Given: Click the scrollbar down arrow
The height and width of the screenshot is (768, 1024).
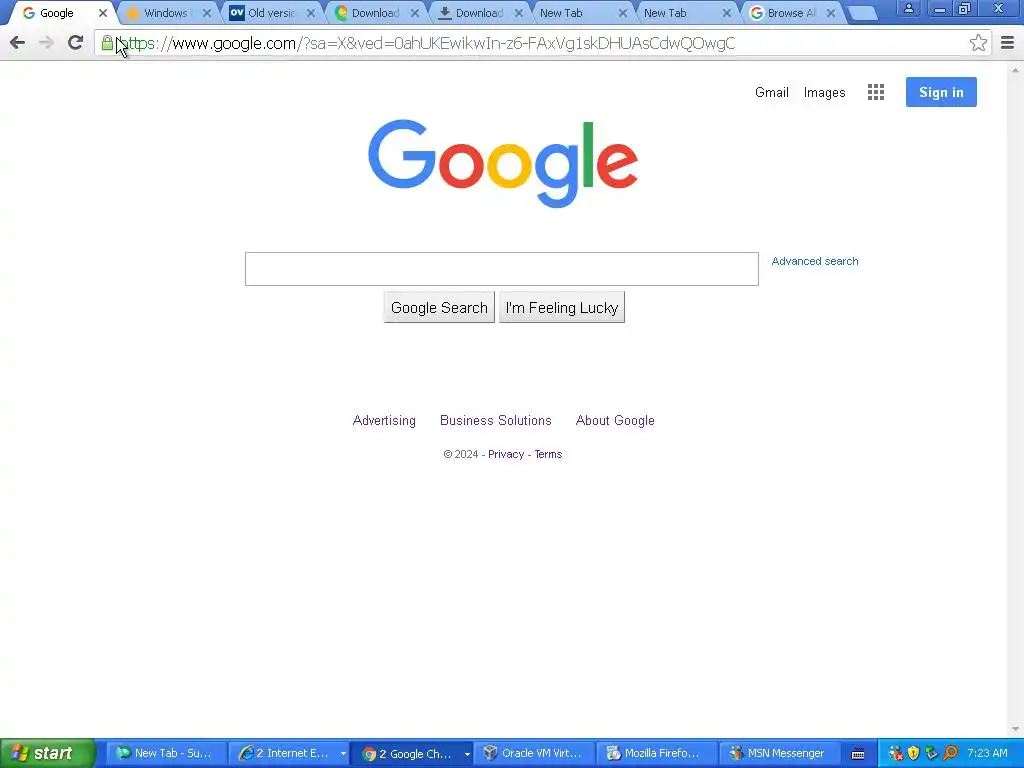Looking at the screenshot, I should pyautogui.click(x=1015, y=729).
